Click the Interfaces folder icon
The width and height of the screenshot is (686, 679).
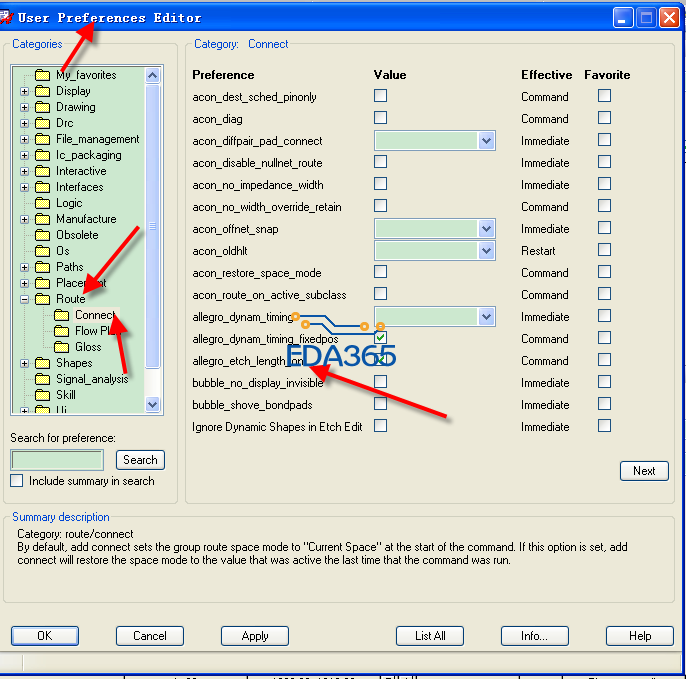coord(42,187)
